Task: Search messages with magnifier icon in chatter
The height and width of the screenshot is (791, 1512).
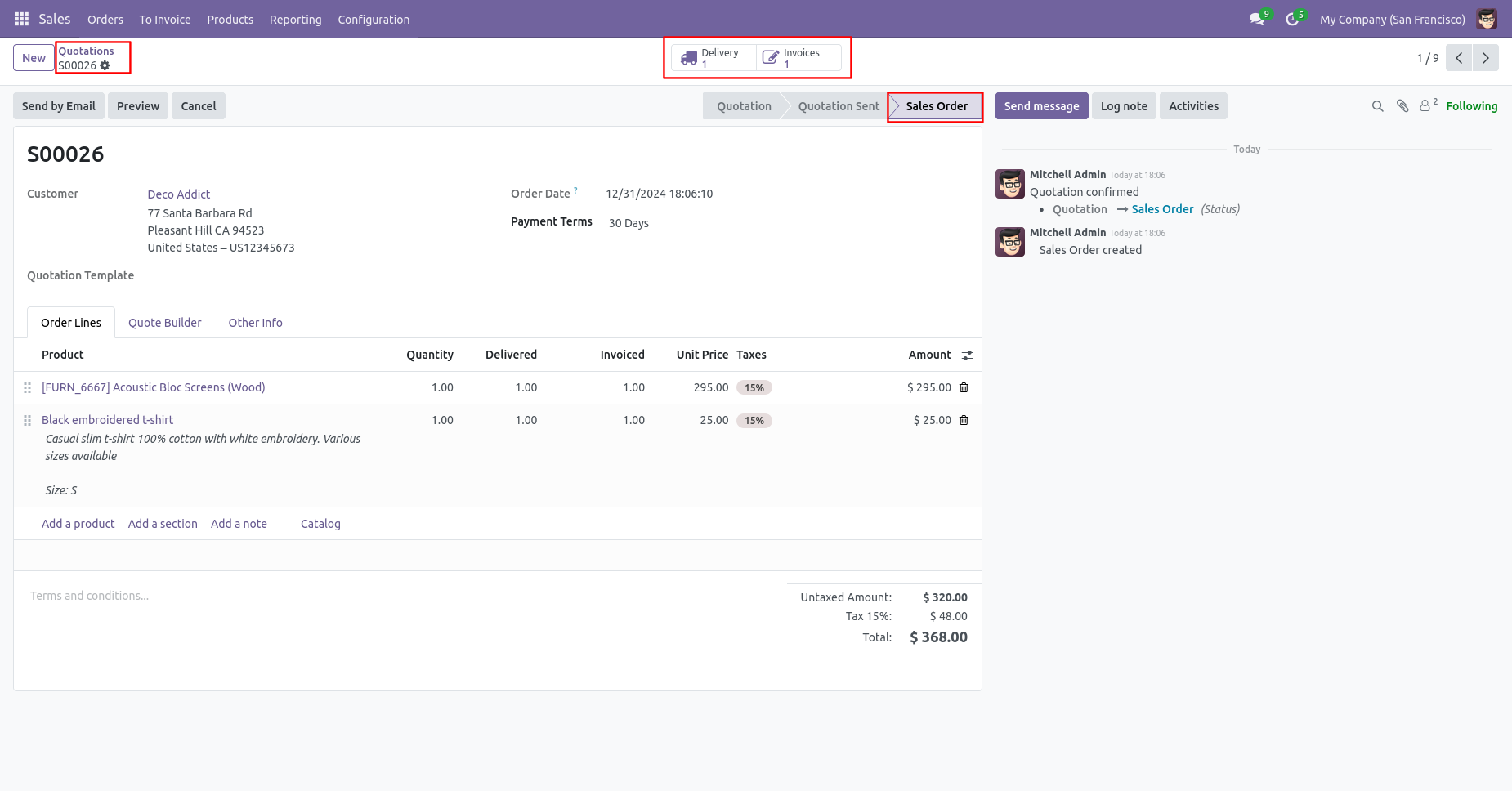Action: tap(1377, 106)
